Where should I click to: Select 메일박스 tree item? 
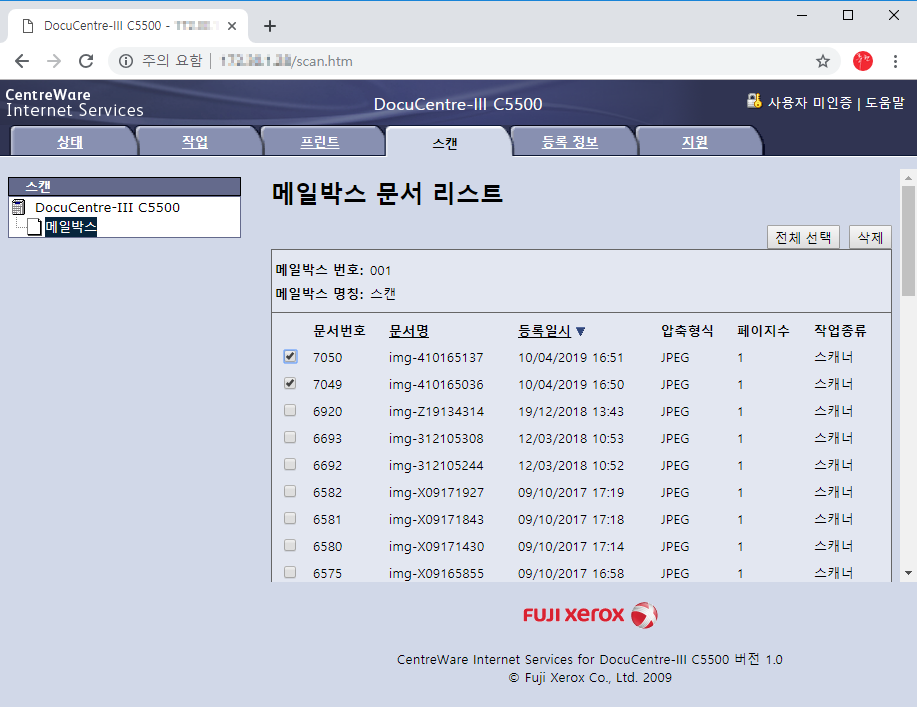71,226
